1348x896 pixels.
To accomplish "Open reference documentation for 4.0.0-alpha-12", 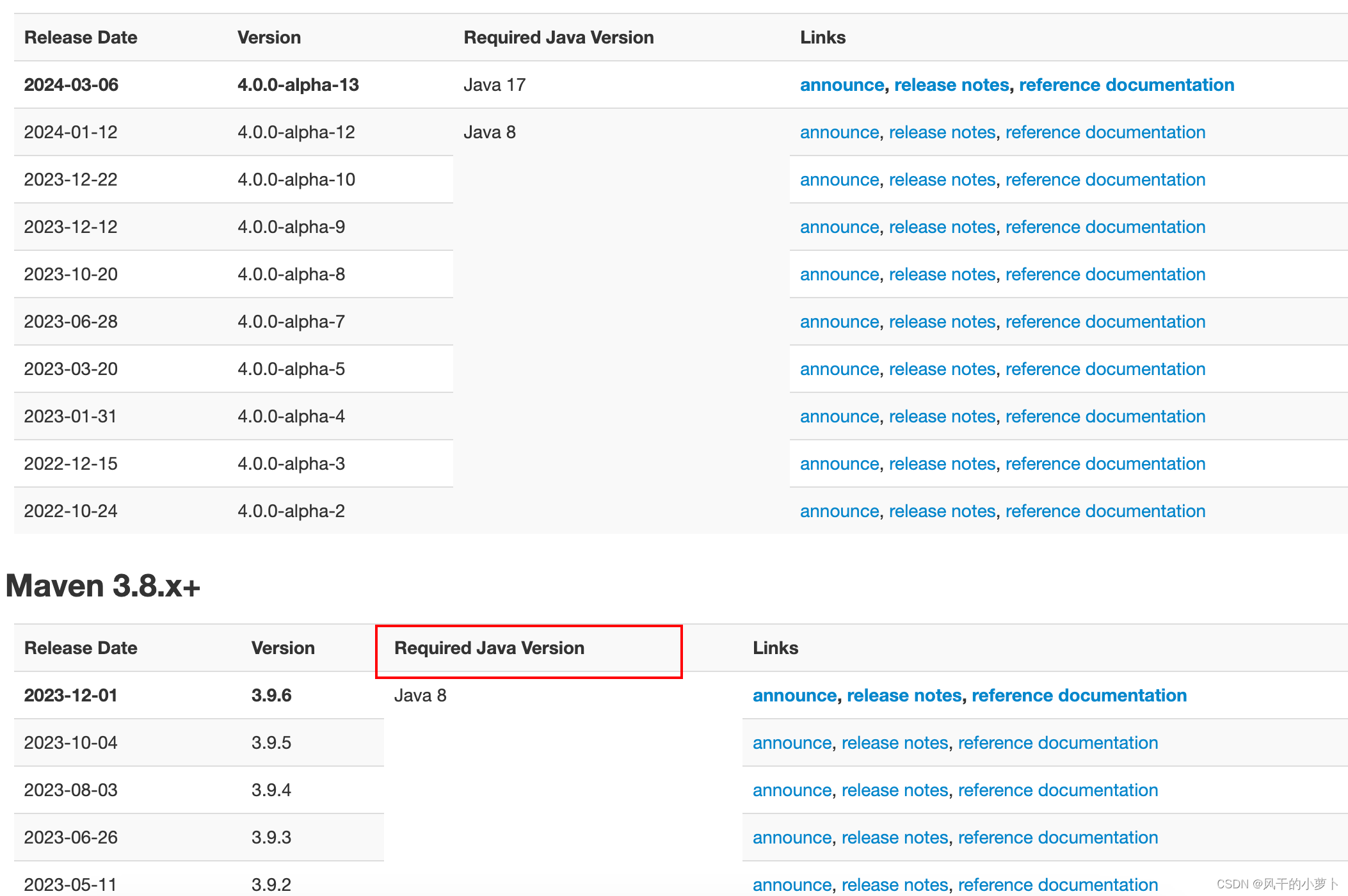I will 1105,132.
